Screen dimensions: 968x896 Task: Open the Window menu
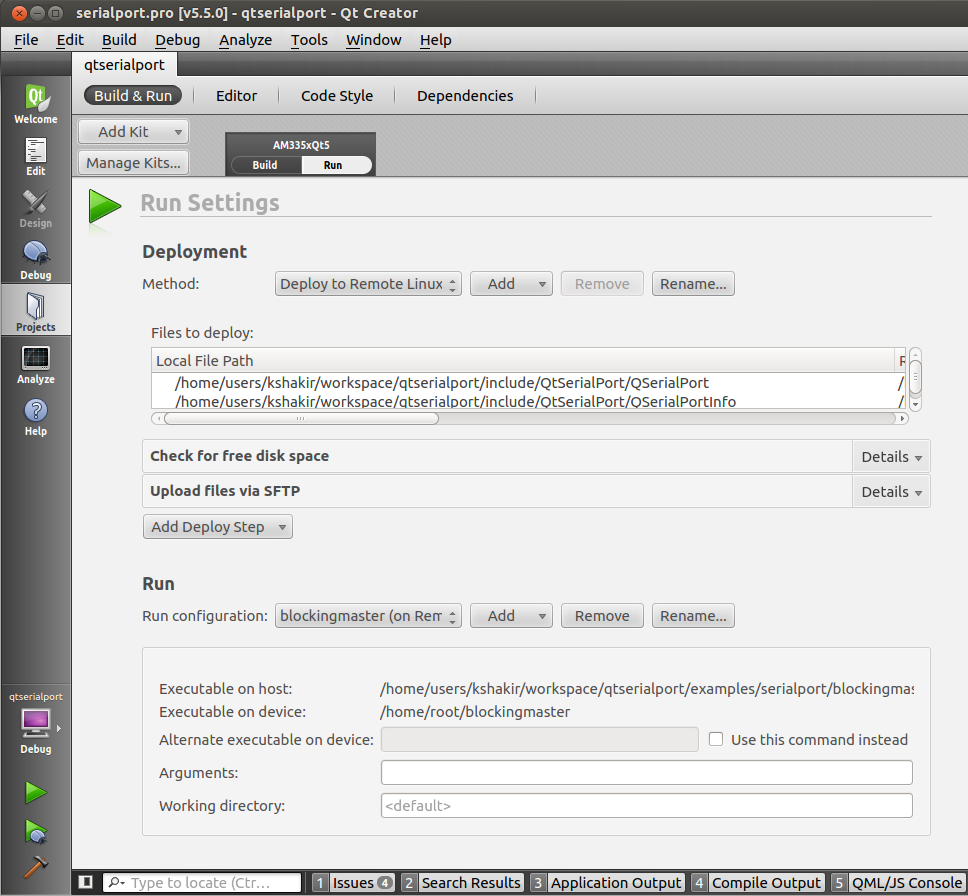point(373,40)
